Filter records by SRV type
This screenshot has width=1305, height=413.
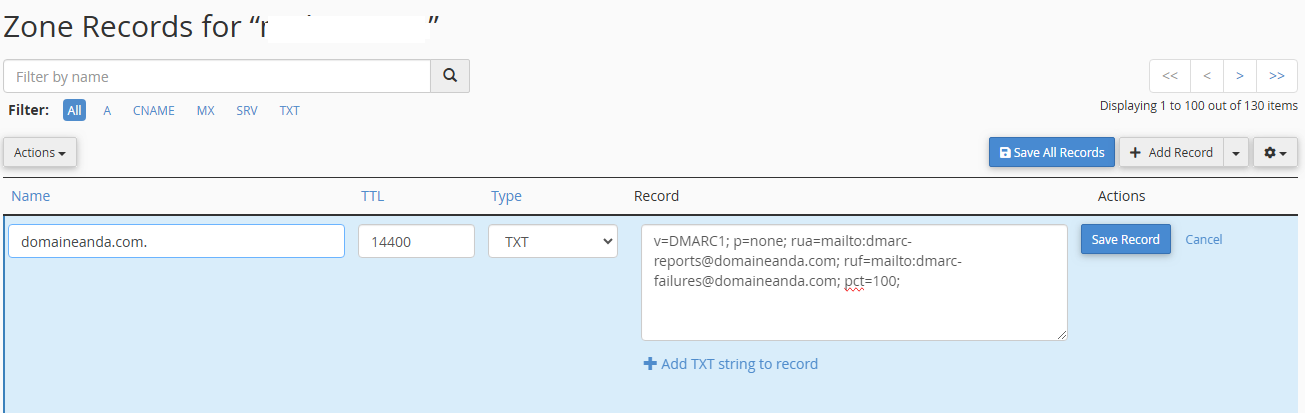(x=247, y=110)
